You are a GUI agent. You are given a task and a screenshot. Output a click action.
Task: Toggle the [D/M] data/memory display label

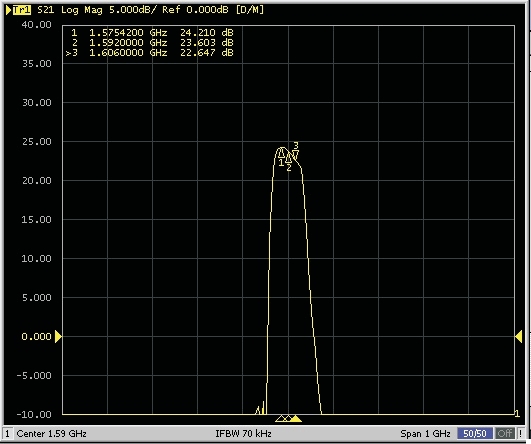[250, 10]
